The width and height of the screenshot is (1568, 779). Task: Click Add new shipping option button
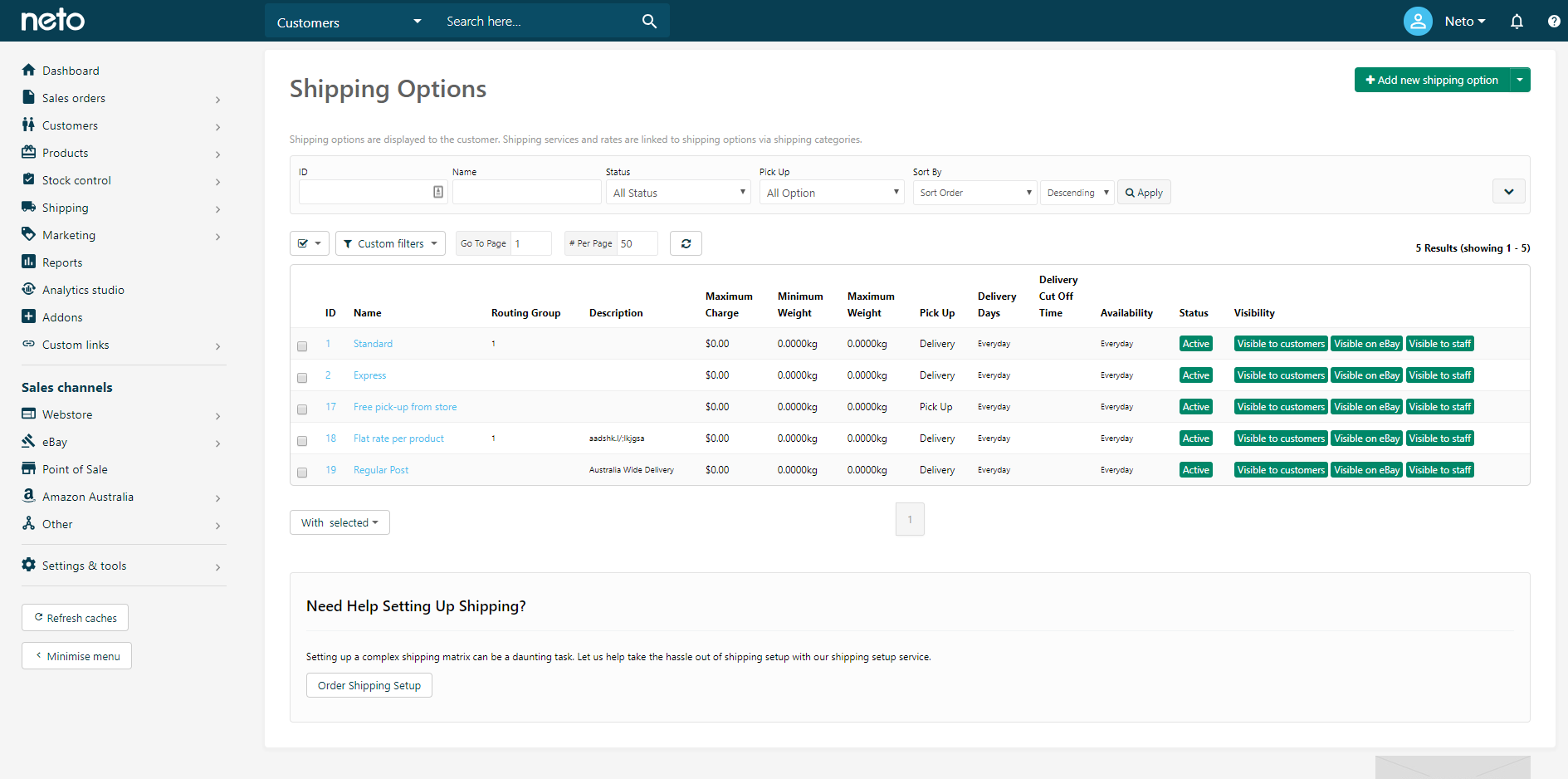click(x=1432, y=80)
